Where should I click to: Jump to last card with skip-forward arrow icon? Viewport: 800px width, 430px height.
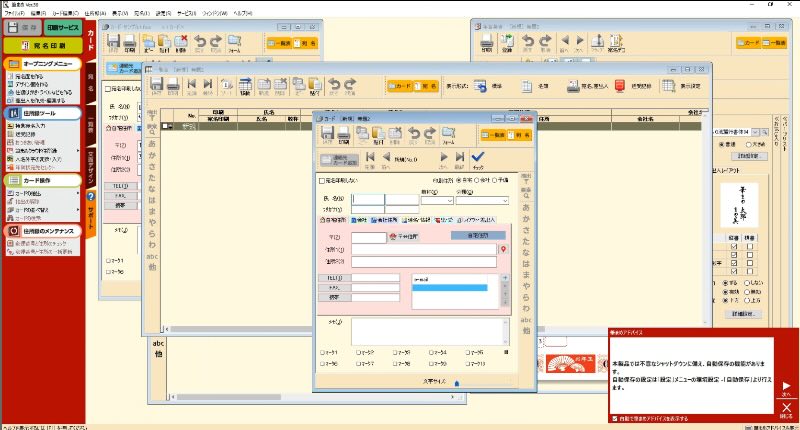pyautogui.click(x=459, y=157)
